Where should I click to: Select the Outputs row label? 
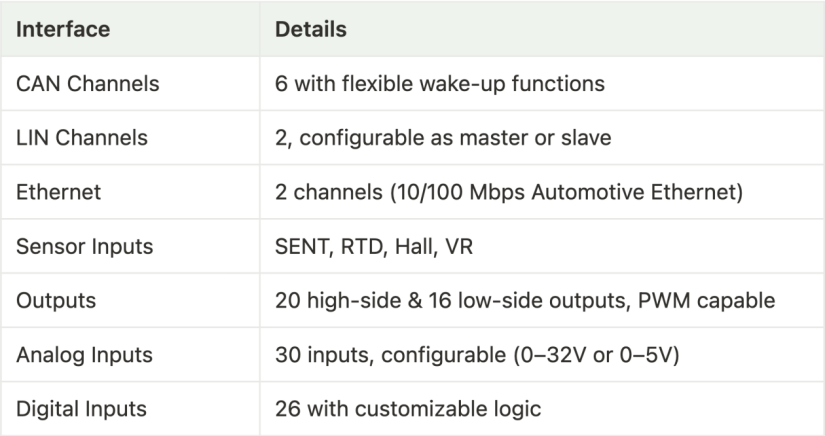tap(52, 300)
